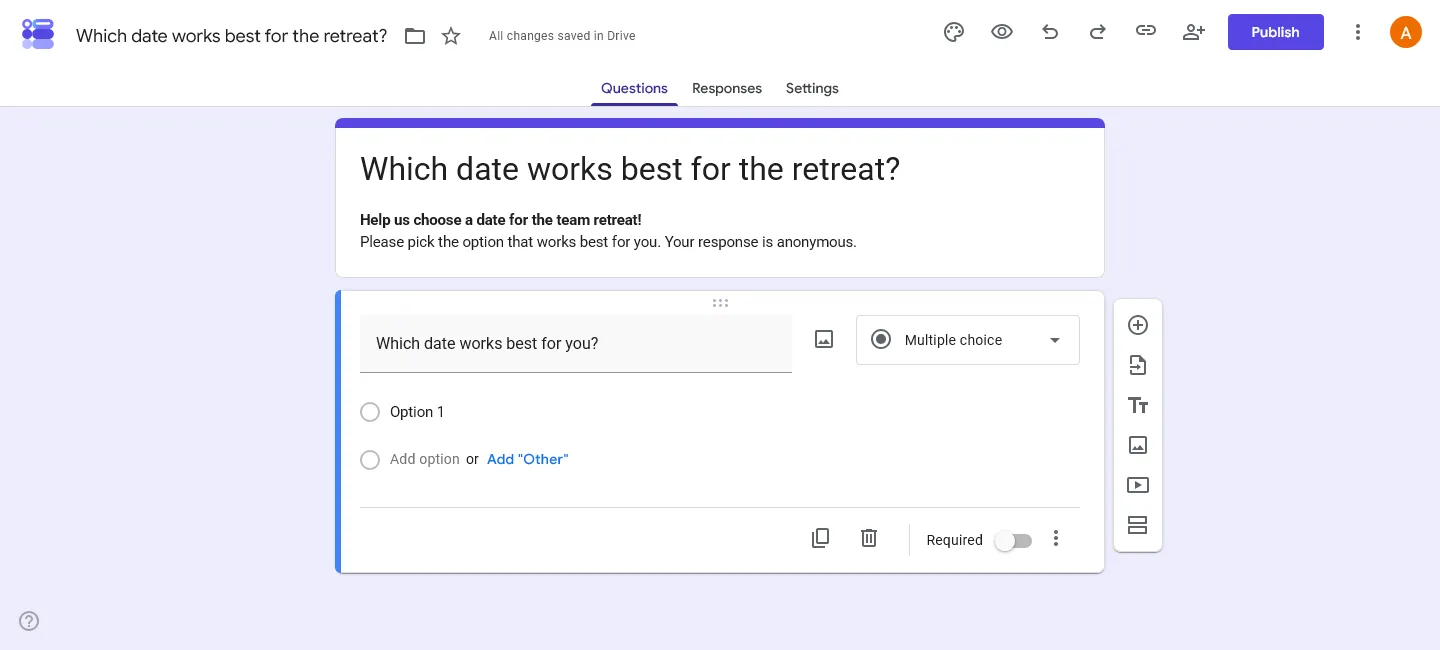1440x650 pixels.
Task: Add a new question from sidebar
Action: click(1138, 325)
